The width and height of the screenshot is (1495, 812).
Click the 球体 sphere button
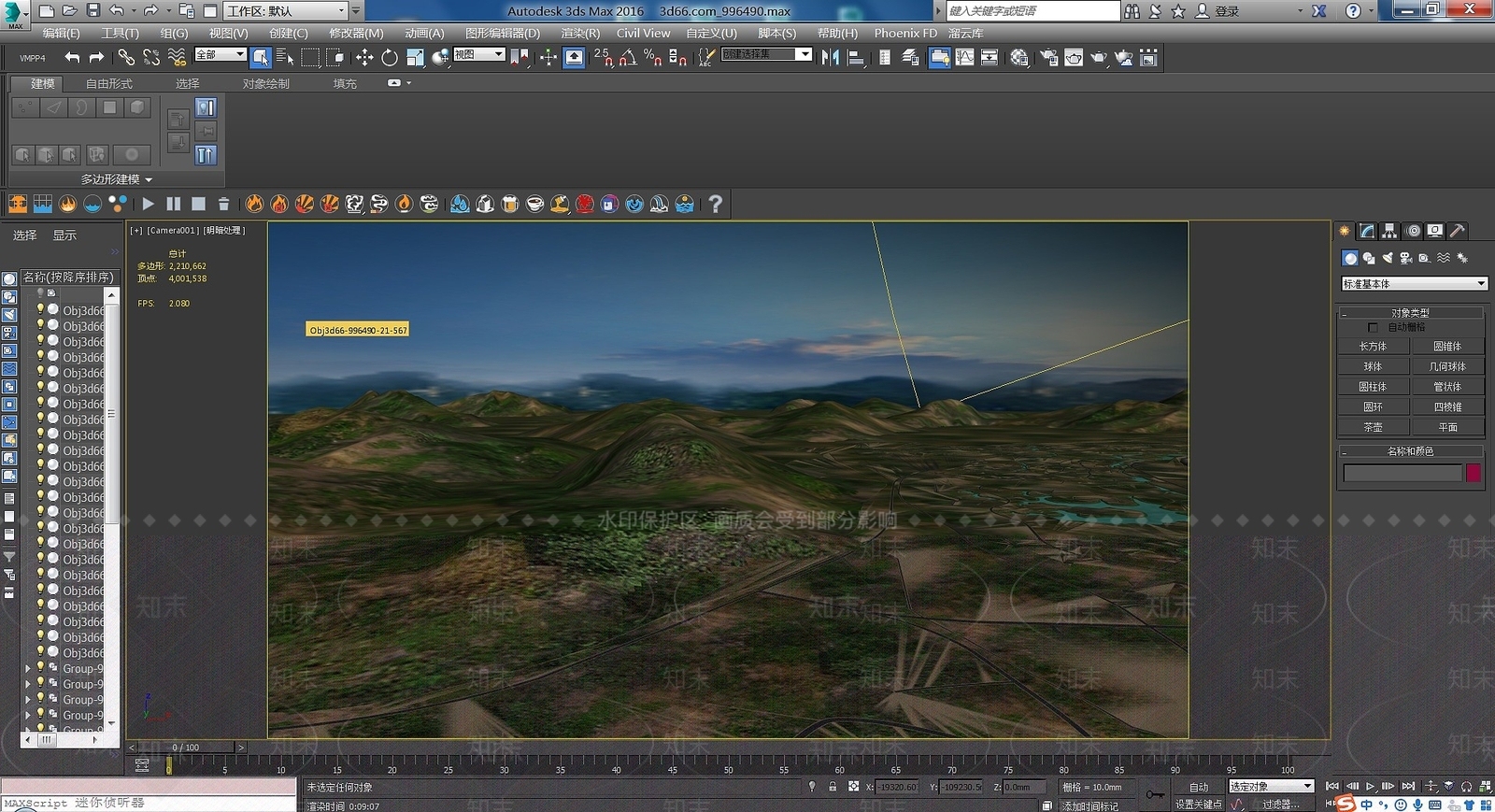pyautogui.click(x=1373, y=366)
